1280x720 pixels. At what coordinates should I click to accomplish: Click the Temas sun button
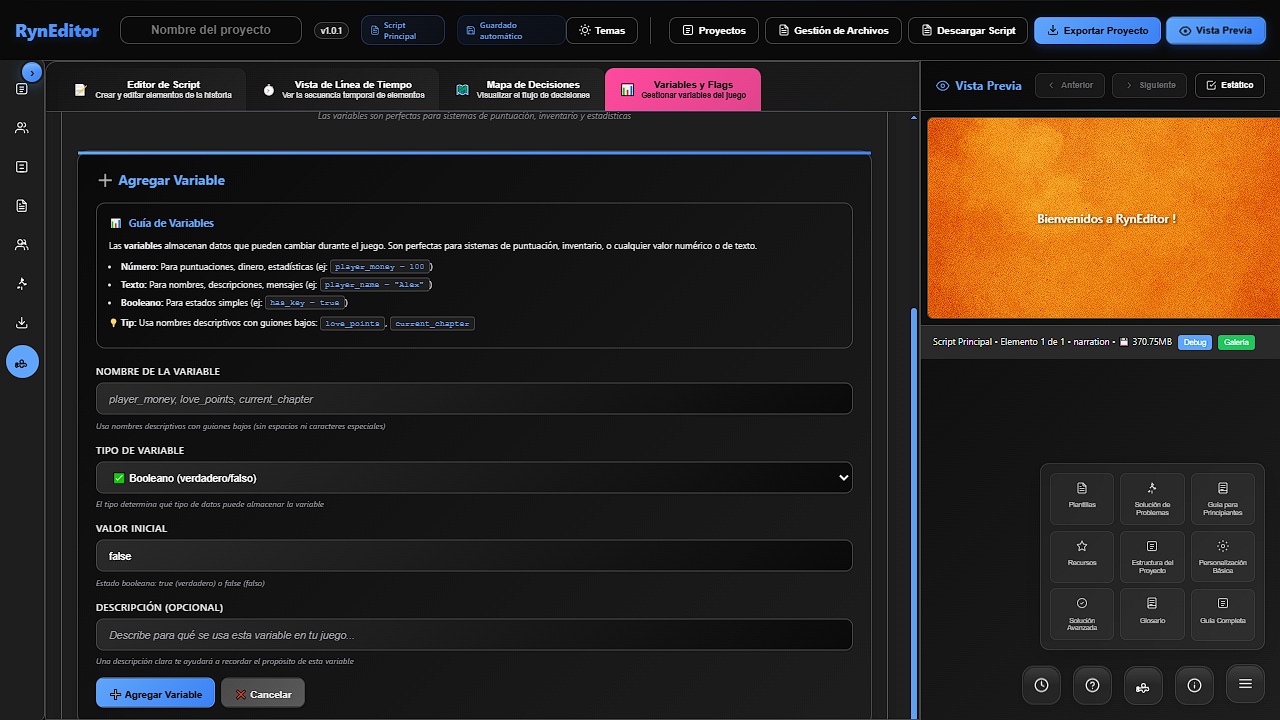602,31
